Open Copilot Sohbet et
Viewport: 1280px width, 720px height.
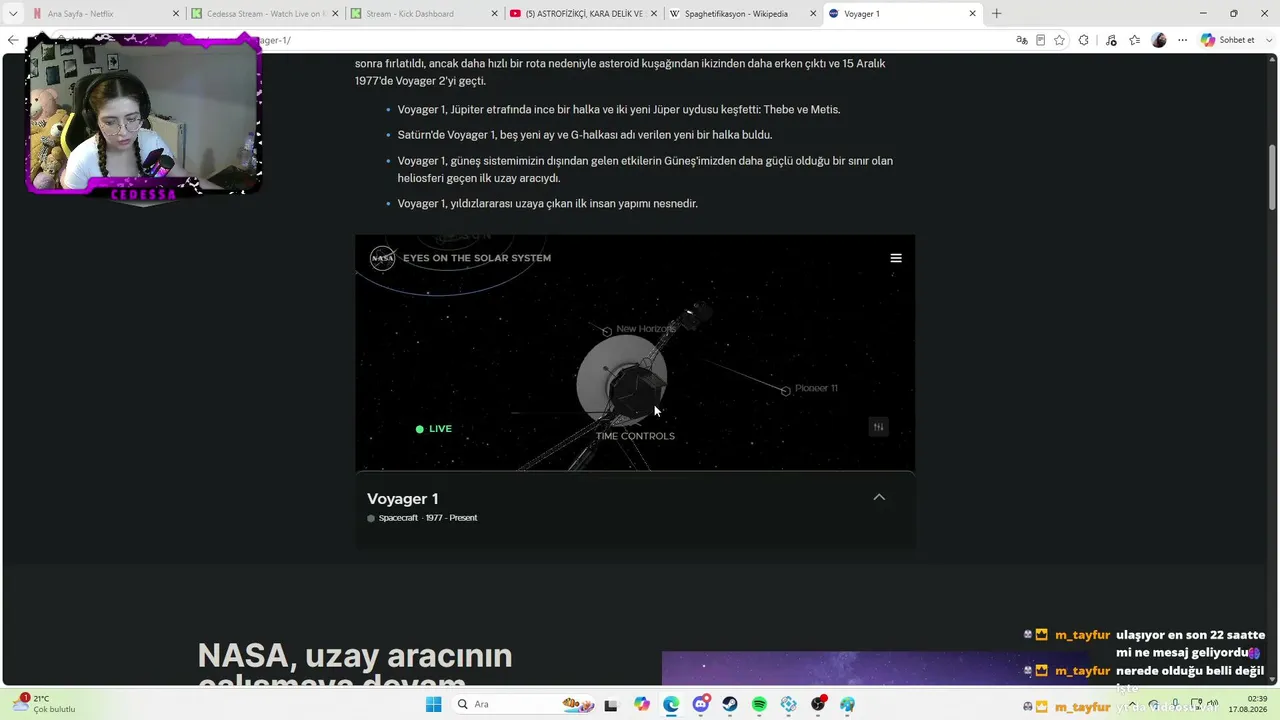[x=1227, y=40]
